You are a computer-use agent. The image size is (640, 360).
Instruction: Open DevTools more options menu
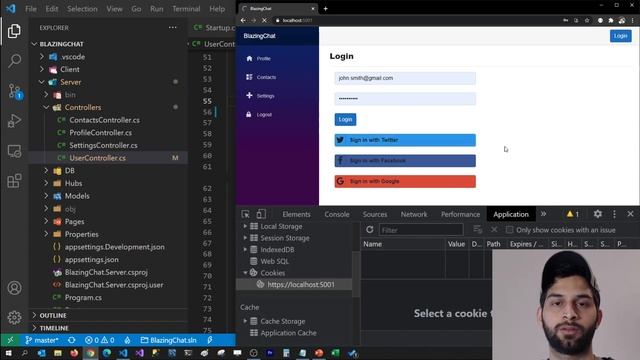pyautogui.click(x=614, y=214)
